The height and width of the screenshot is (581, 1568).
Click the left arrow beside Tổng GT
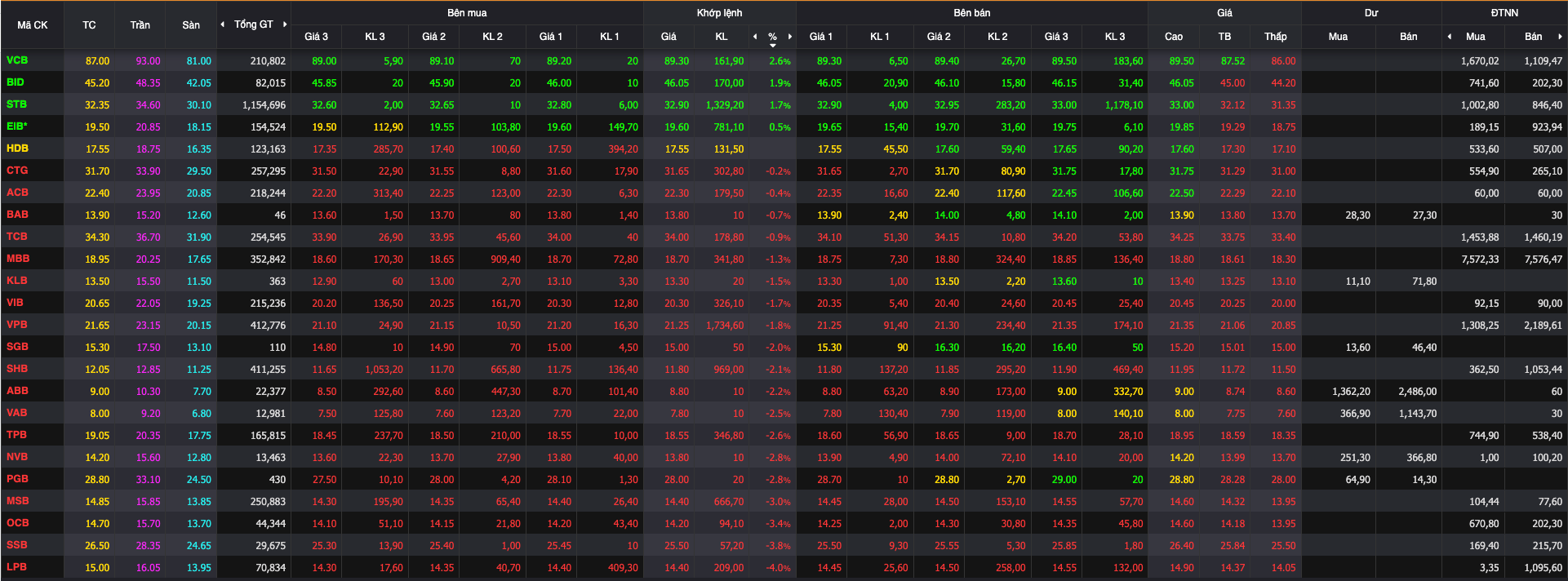click(x=223, y=24)
